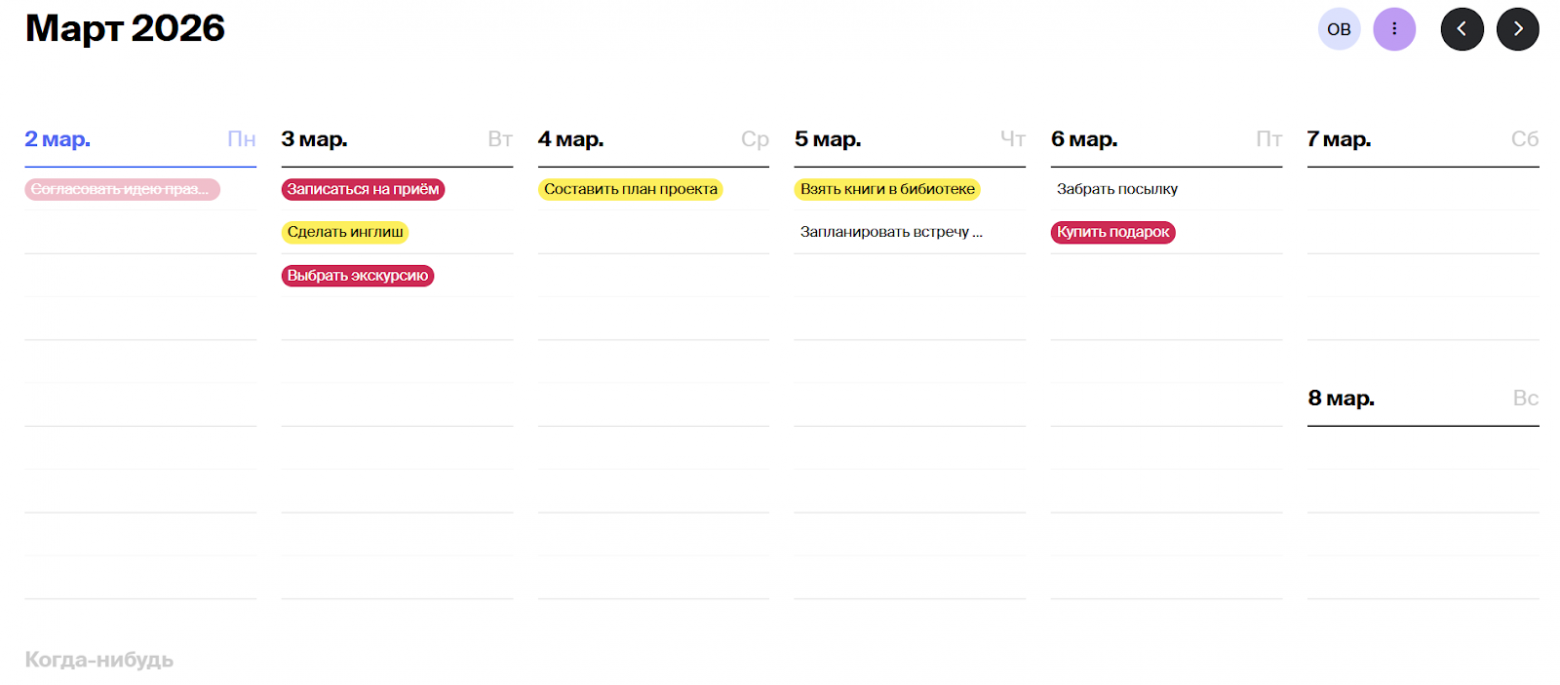
Task: Open the OB user avatar
Action: point(1338,29)
